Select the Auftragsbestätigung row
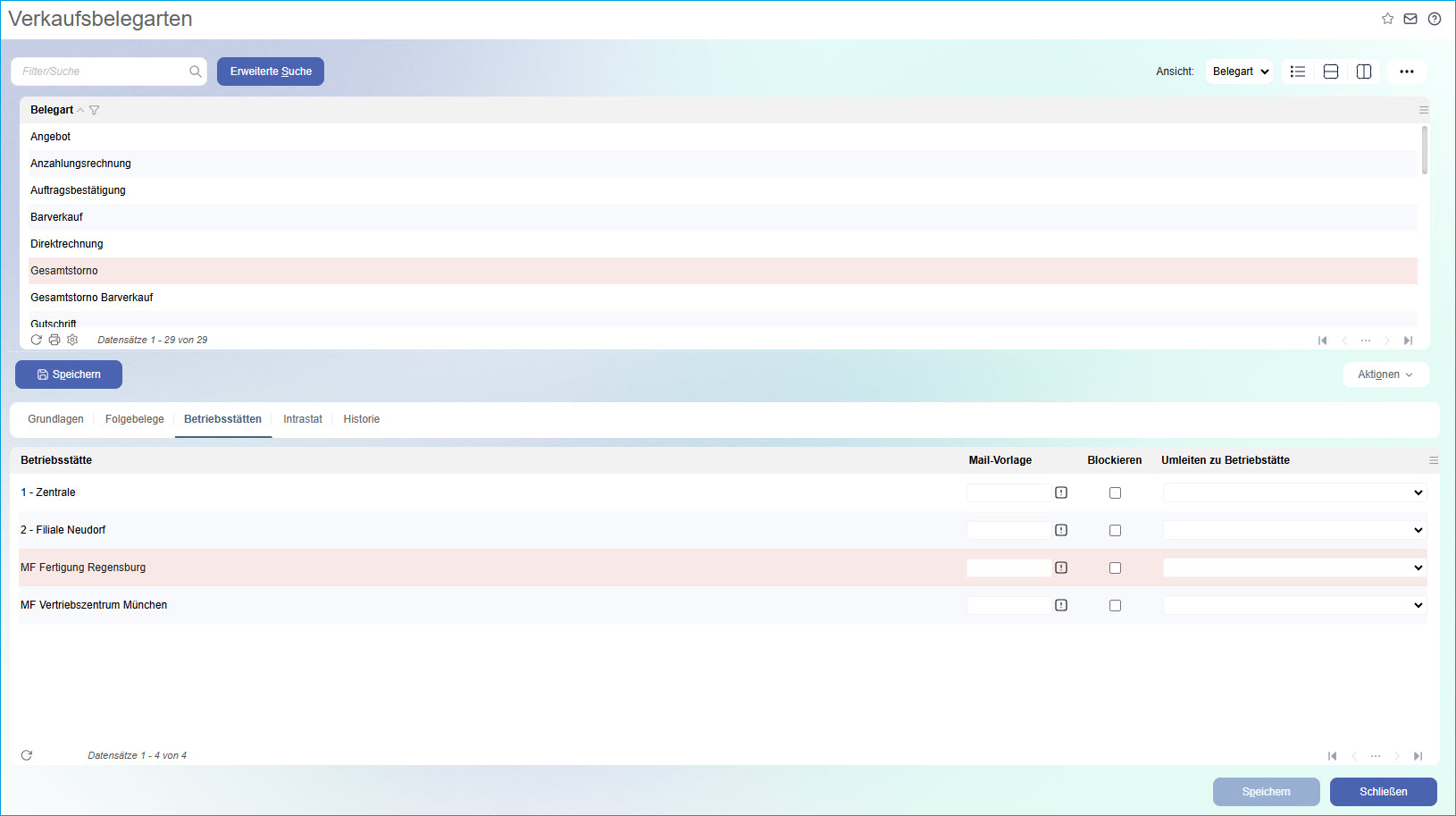This screenshot has height=816, width=1456. pyautogui.click(x=723, y=190)
